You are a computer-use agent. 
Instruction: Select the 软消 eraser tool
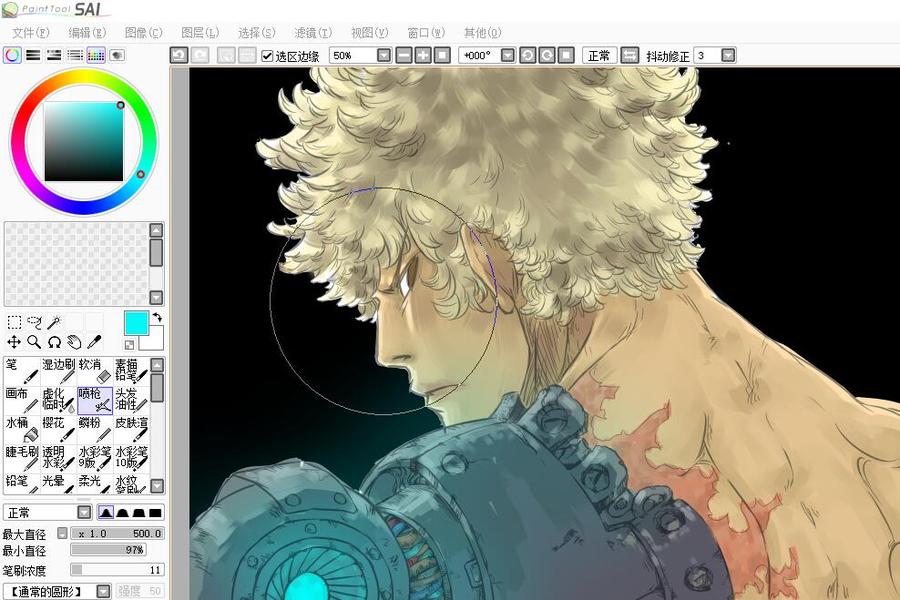pyautogui.click(x=95, y=371)
